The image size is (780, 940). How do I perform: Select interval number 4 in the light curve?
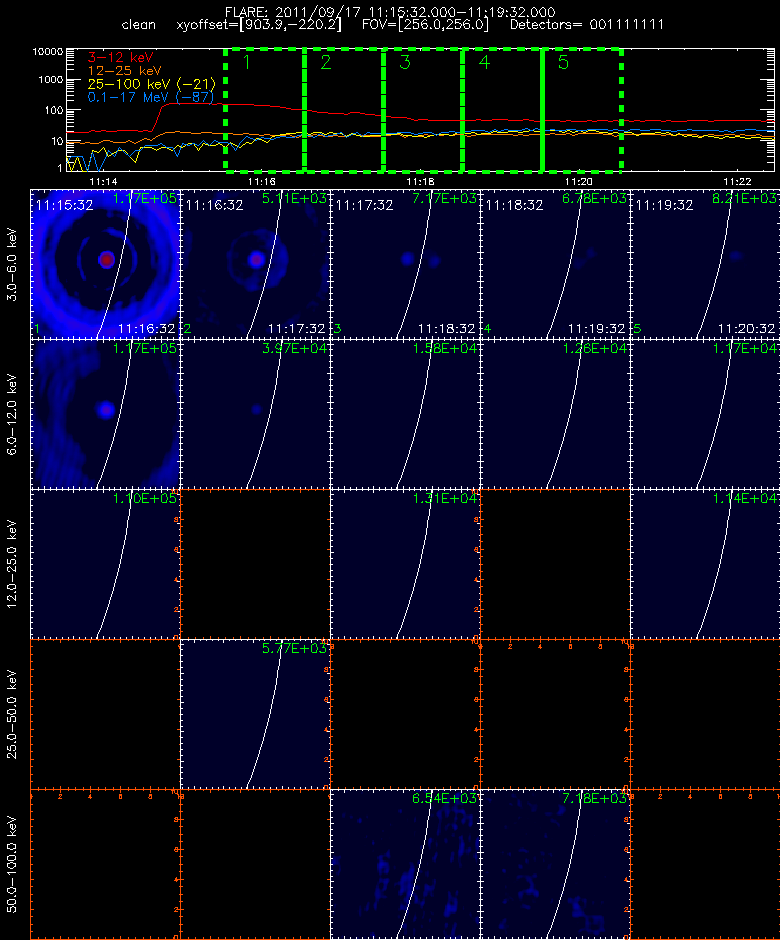pos(484,62)
